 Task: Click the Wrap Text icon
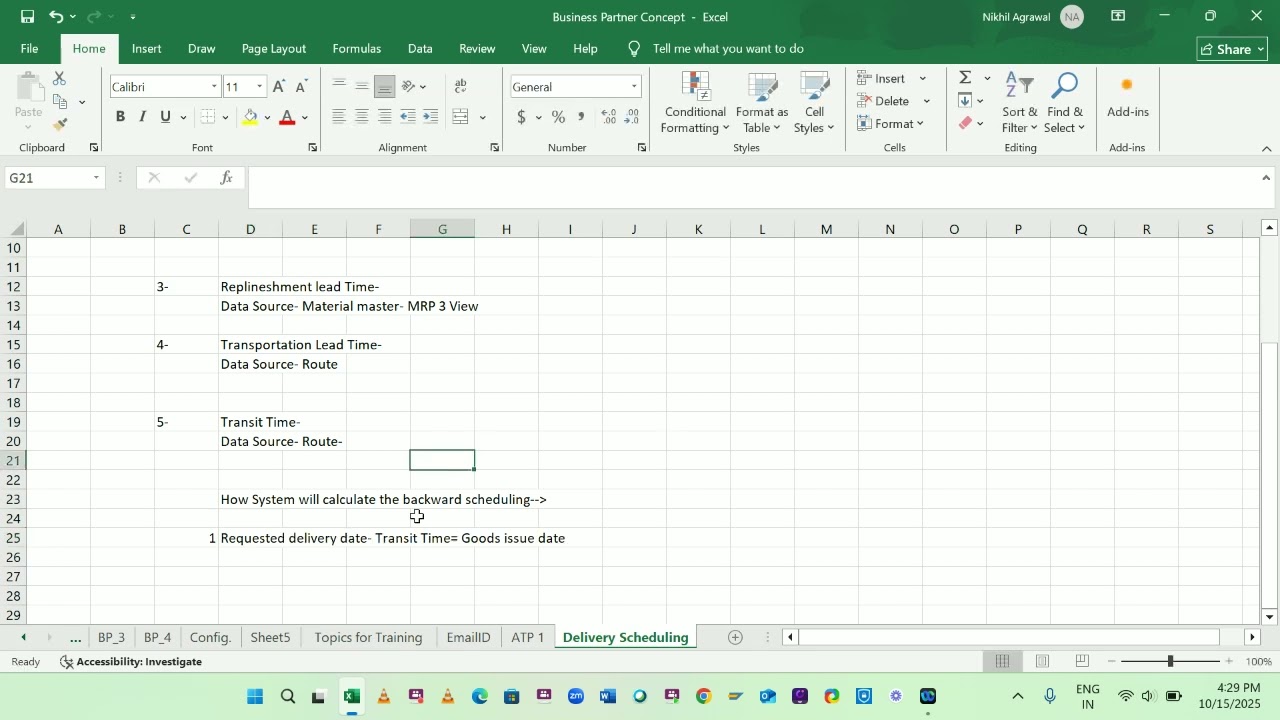(461, 87)
